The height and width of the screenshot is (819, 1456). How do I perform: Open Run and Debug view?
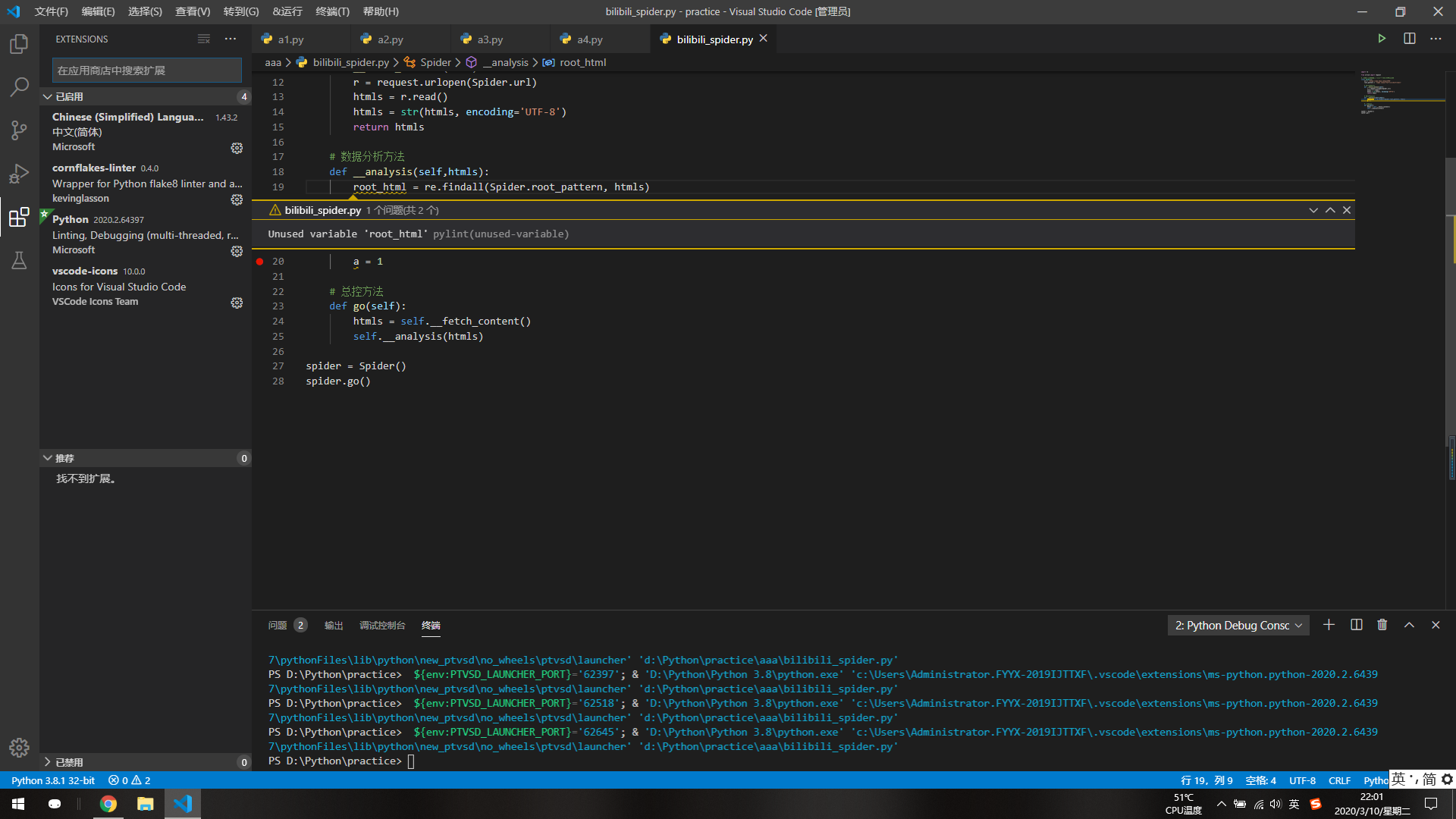click(19, 174)
